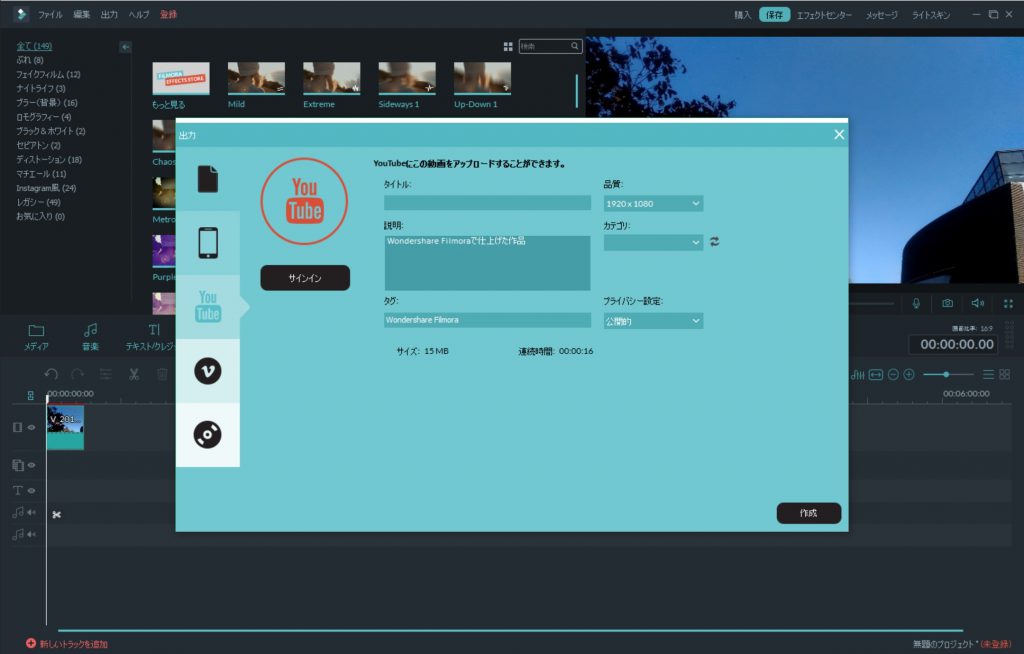Click the タグ tags input field
1024x654 pixels.
(487, 319)
